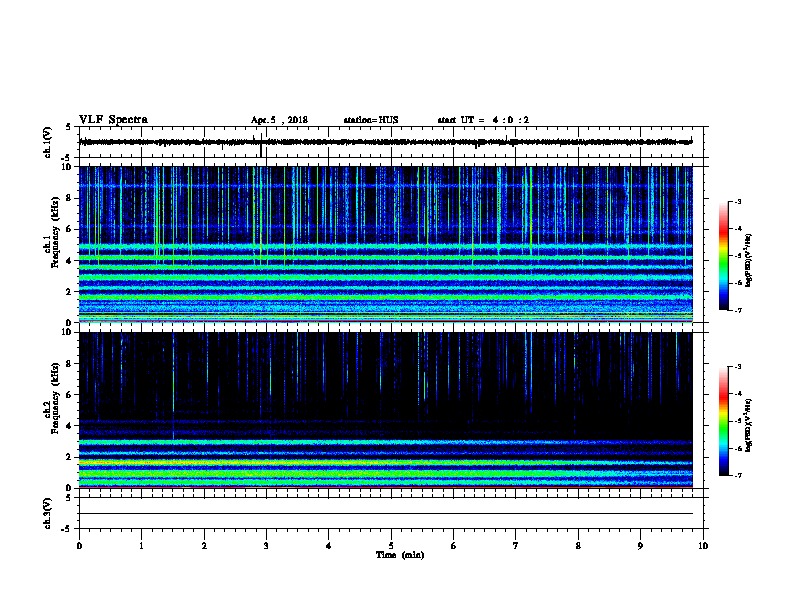The height and width of the screenshot is (612, 792).
Task: Click time axis tick label "3"
Action: point(266,546)
